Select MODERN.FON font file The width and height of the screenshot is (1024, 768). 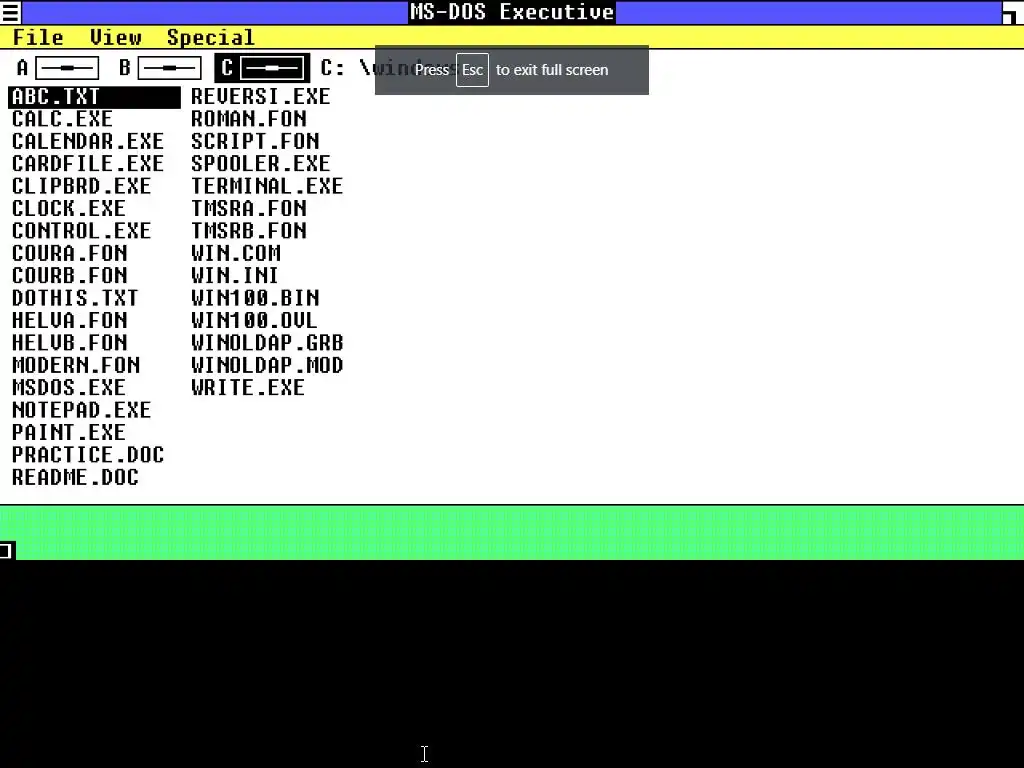pos(76,364)
